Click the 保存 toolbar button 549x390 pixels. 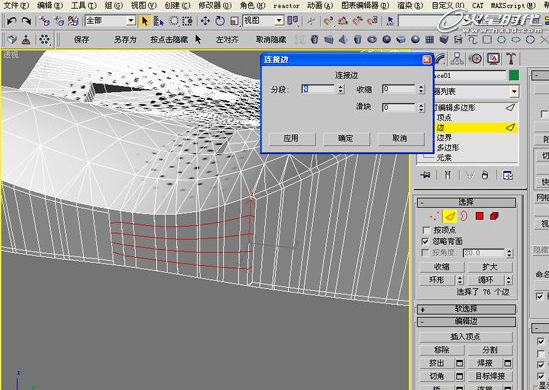coord(82,40)
